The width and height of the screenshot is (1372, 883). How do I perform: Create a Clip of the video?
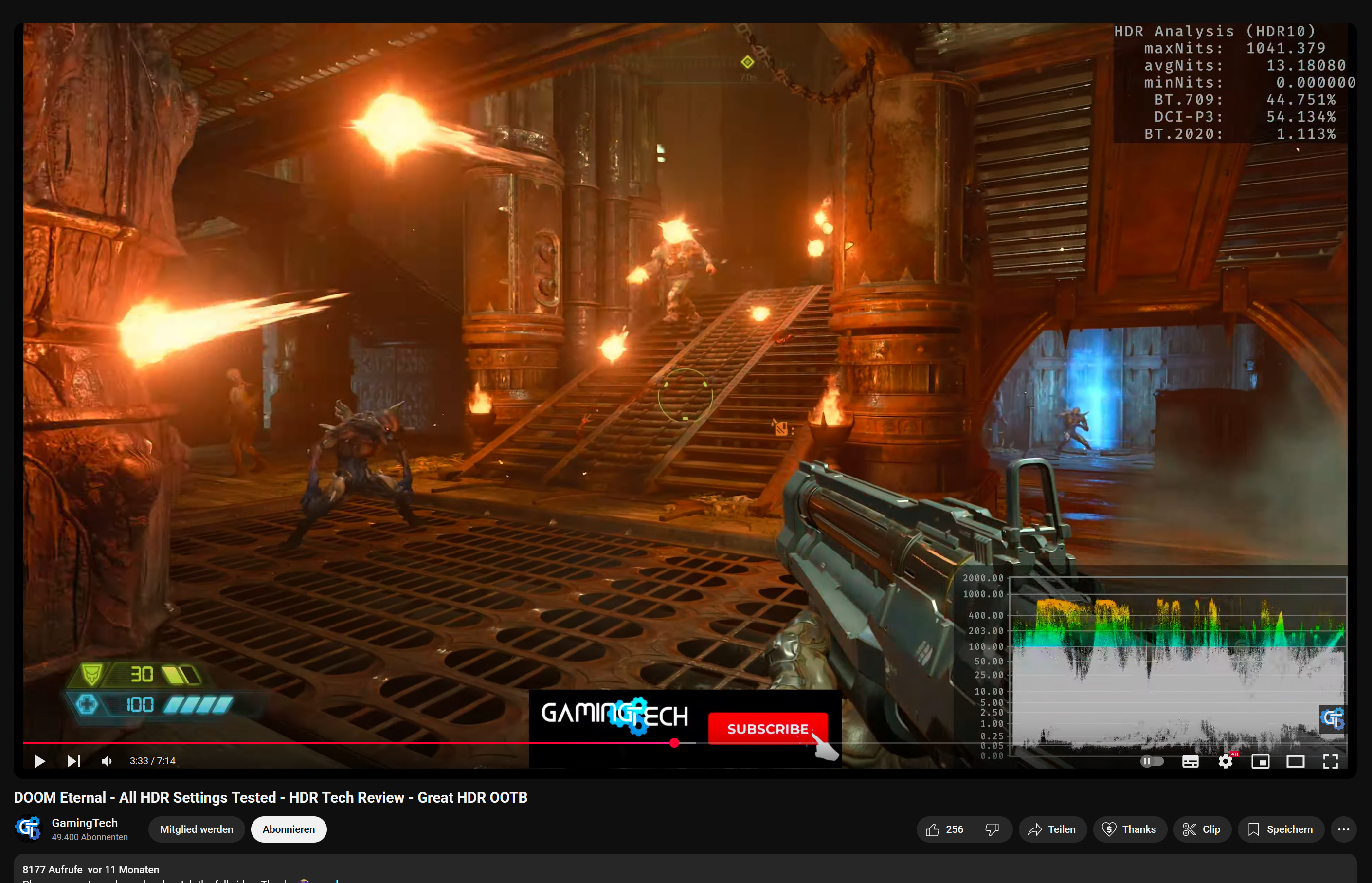click(1202, 829)
